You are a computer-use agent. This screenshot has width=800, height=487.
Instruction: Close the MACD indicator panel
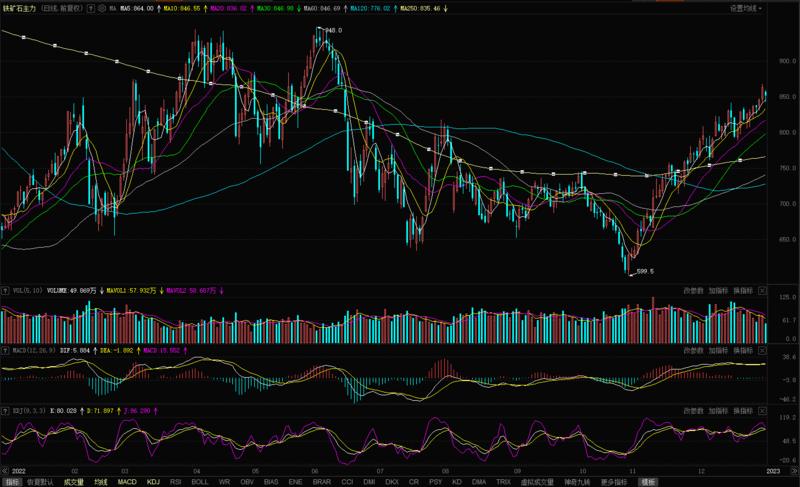[x=762, y=351]
